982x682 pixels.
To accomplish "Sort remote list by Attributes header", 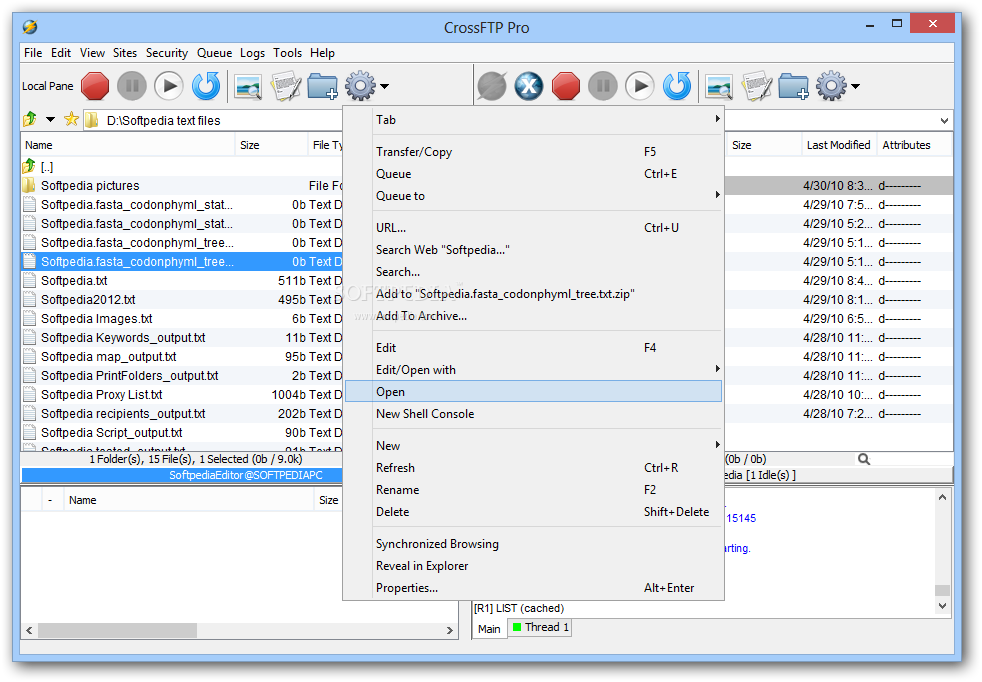I will click(x=913, y=145).
